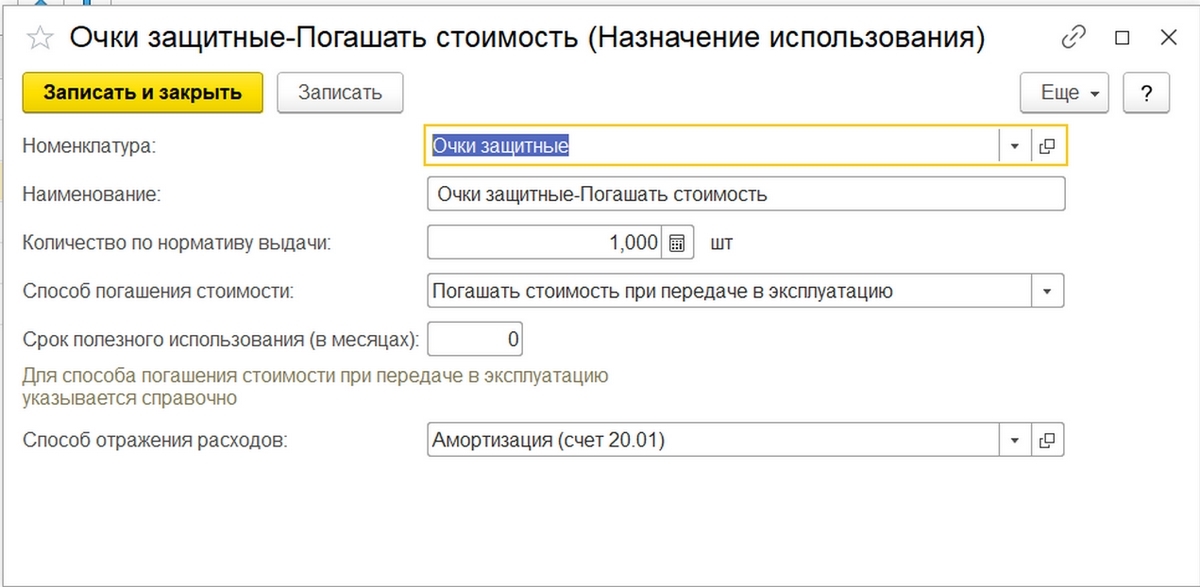Click into the Наименование text field
The height and width of the screenshot is (587, 1200).
745,195
